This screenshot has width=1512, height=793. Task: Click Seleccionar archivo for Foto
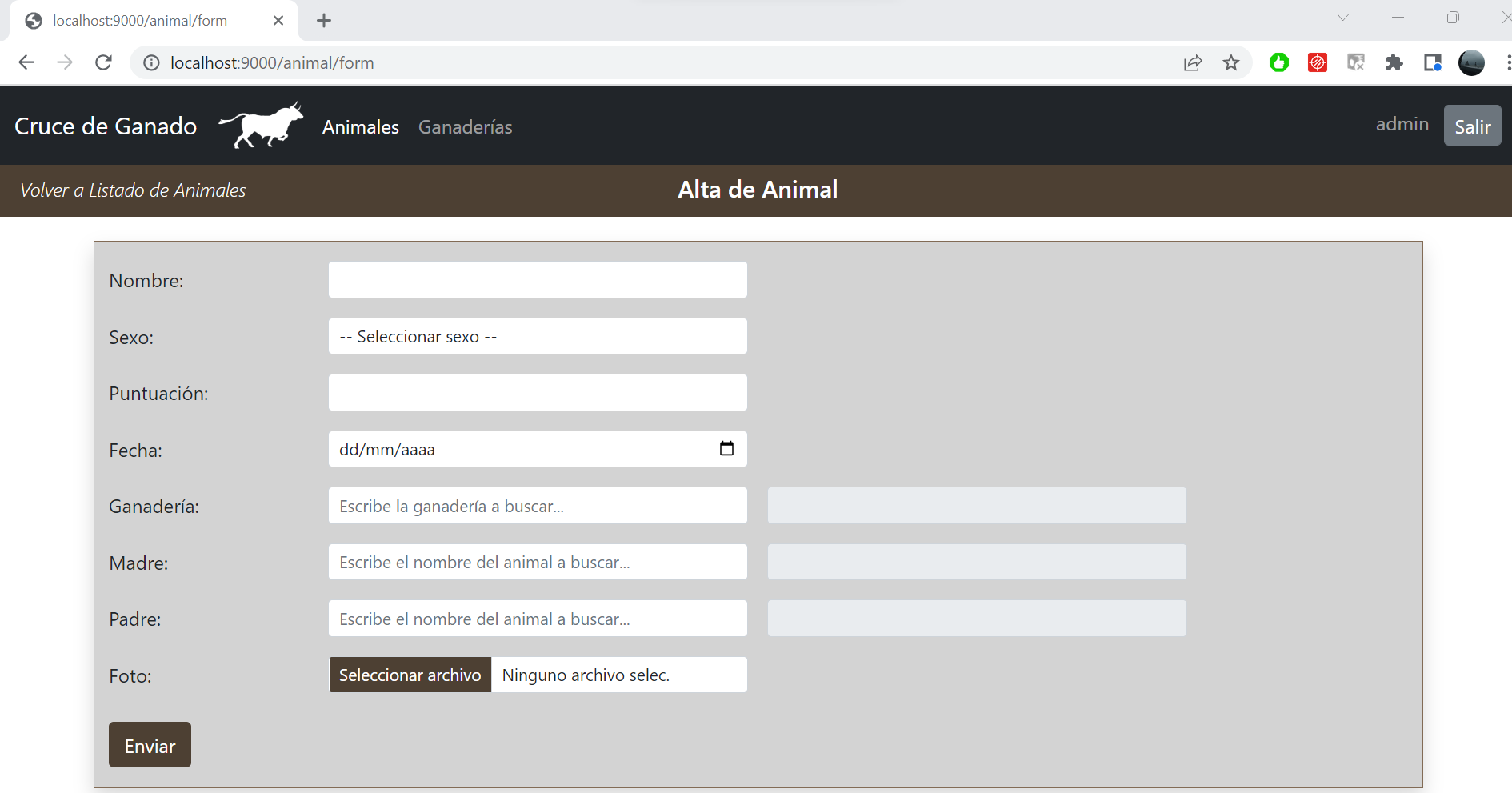pyautogui.click(x=410, y=675)
